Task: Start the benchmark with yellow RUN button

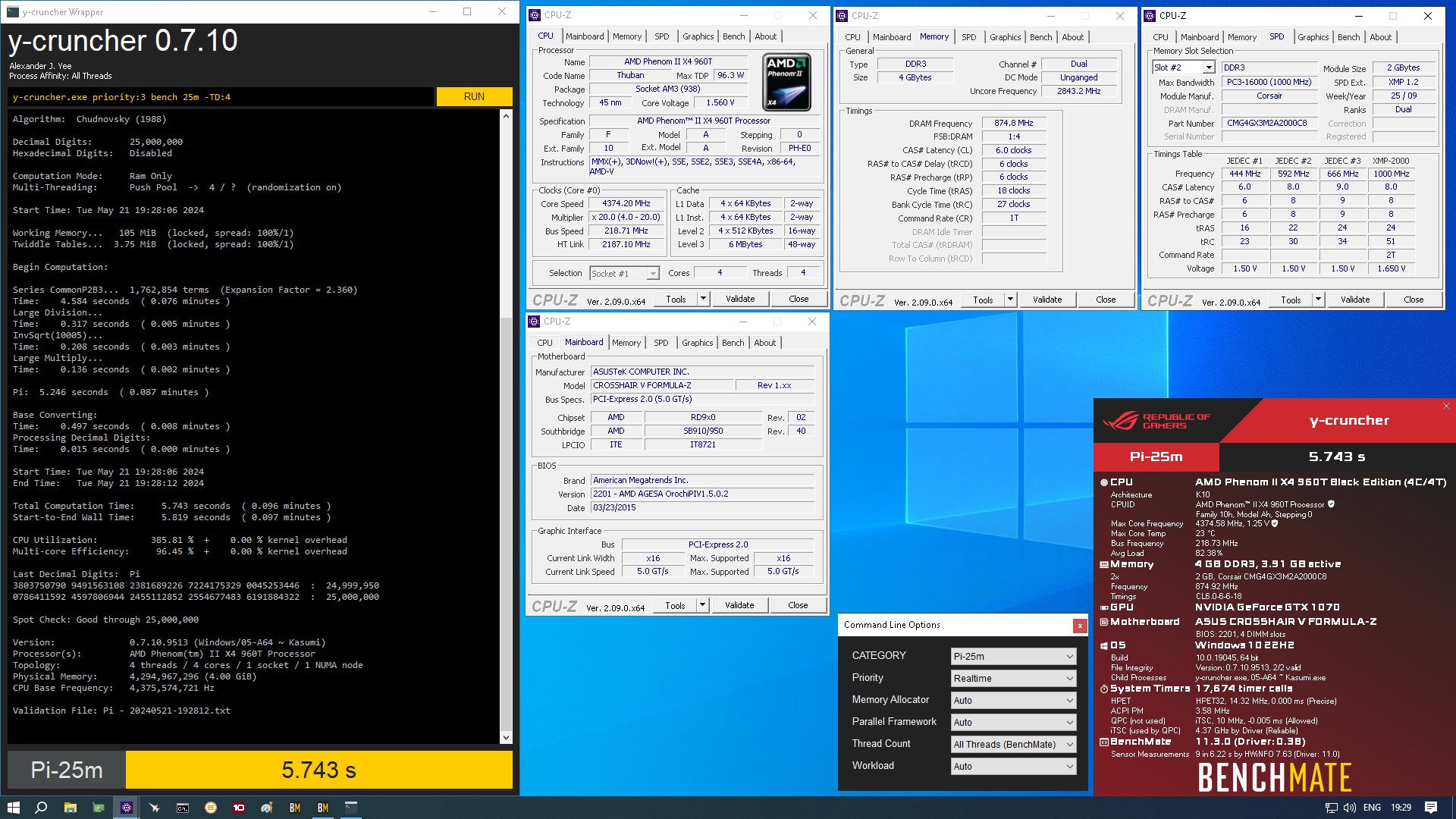Action: pyautogui.click(x=474, y=96)
